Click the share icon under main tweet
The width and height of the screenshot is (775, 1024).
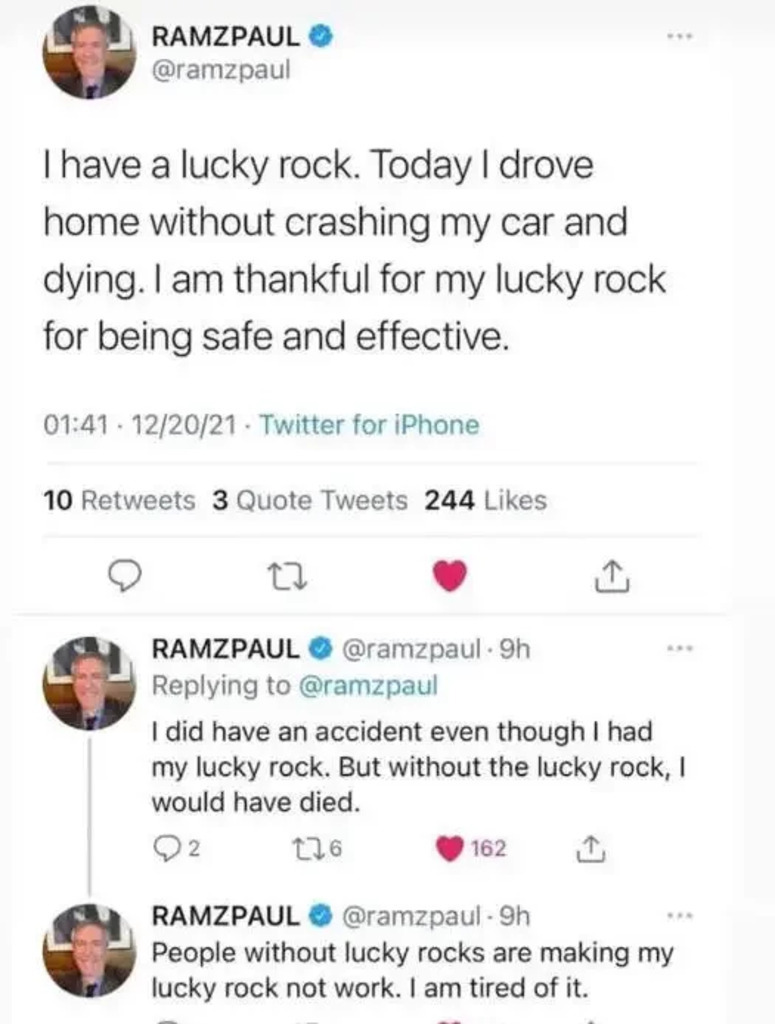[611, 576]
